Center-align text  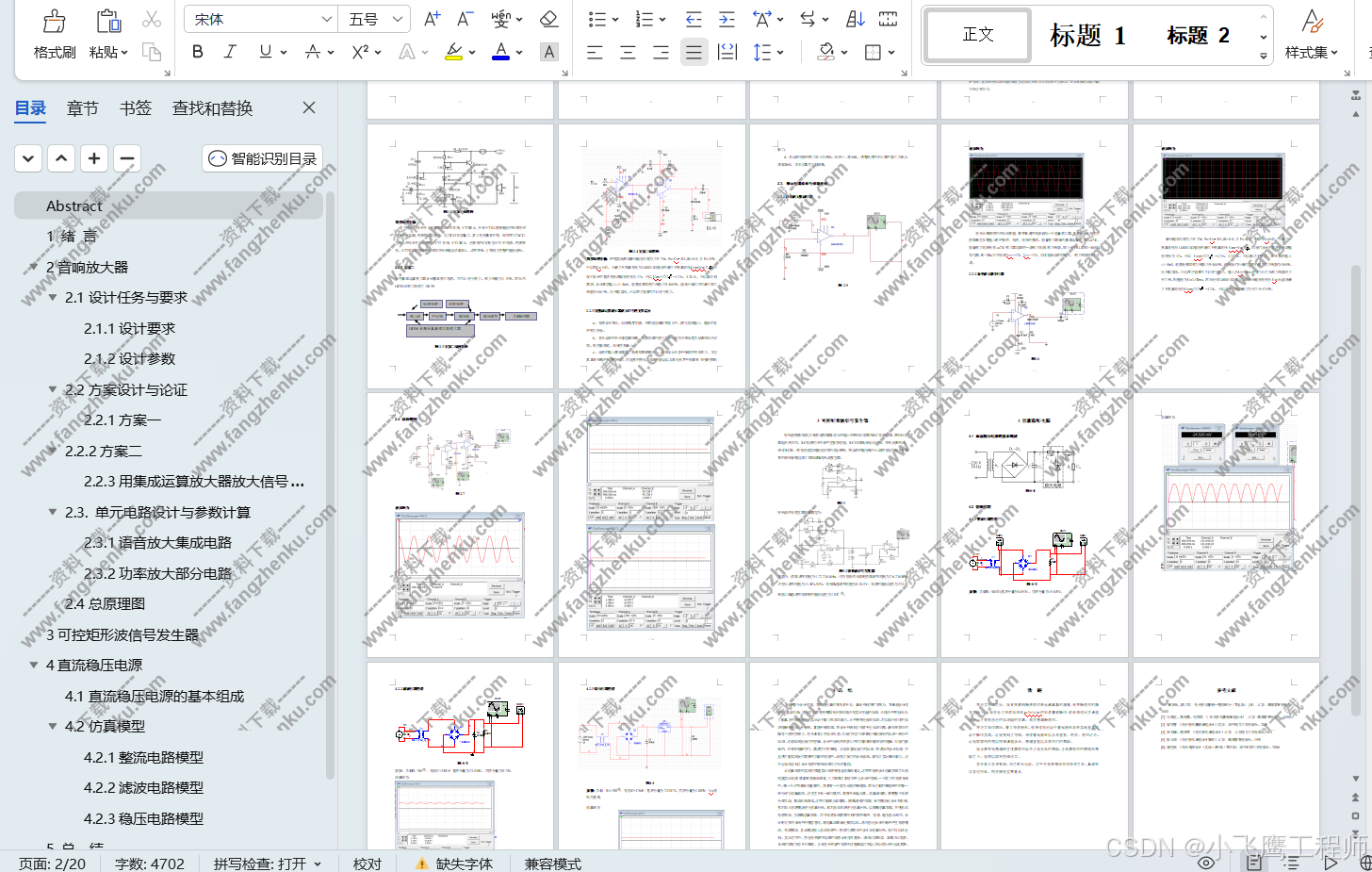pyautogui.click(x=628, y=52)
